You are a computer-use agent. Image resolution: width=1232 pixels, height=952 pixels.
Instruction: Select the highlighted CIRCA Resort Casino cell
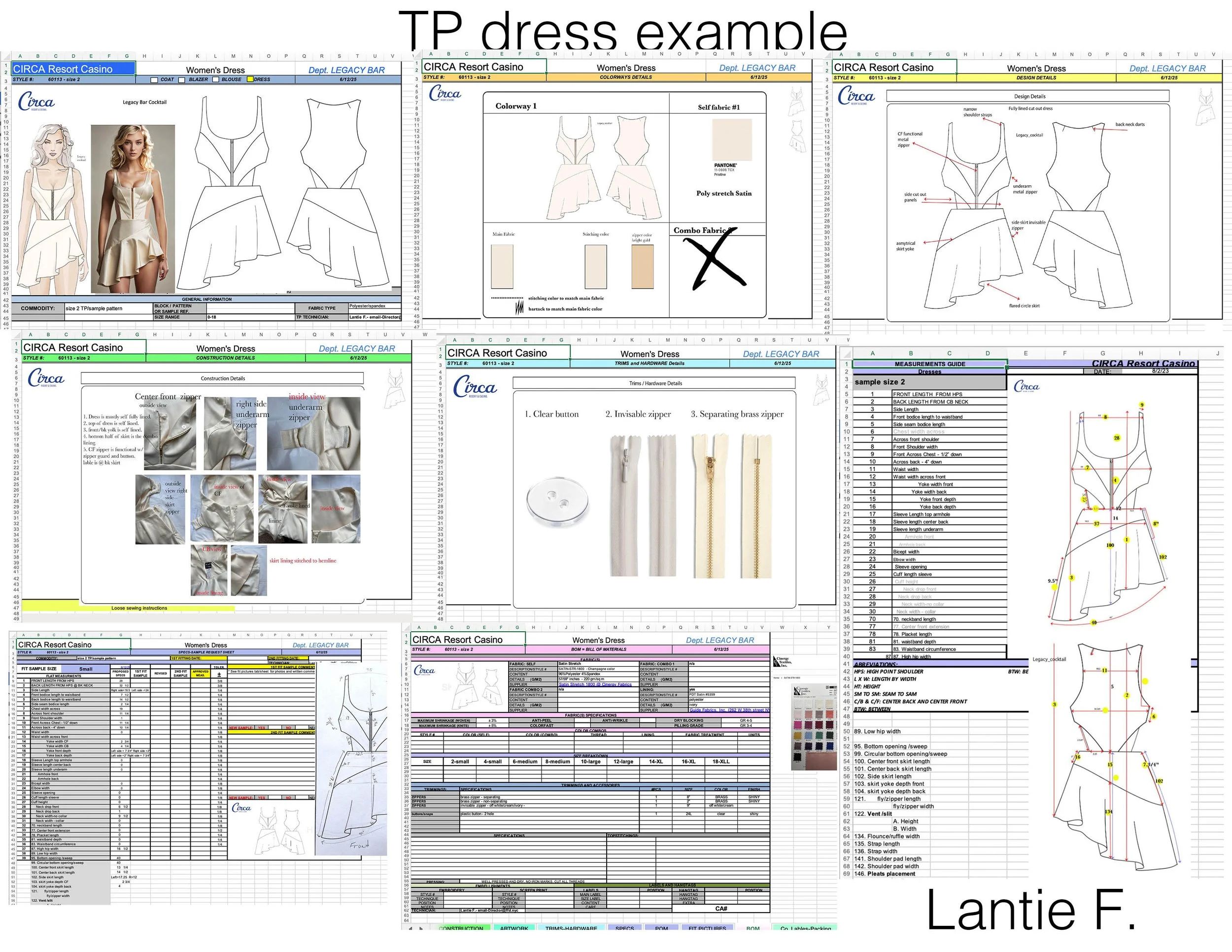73,69
